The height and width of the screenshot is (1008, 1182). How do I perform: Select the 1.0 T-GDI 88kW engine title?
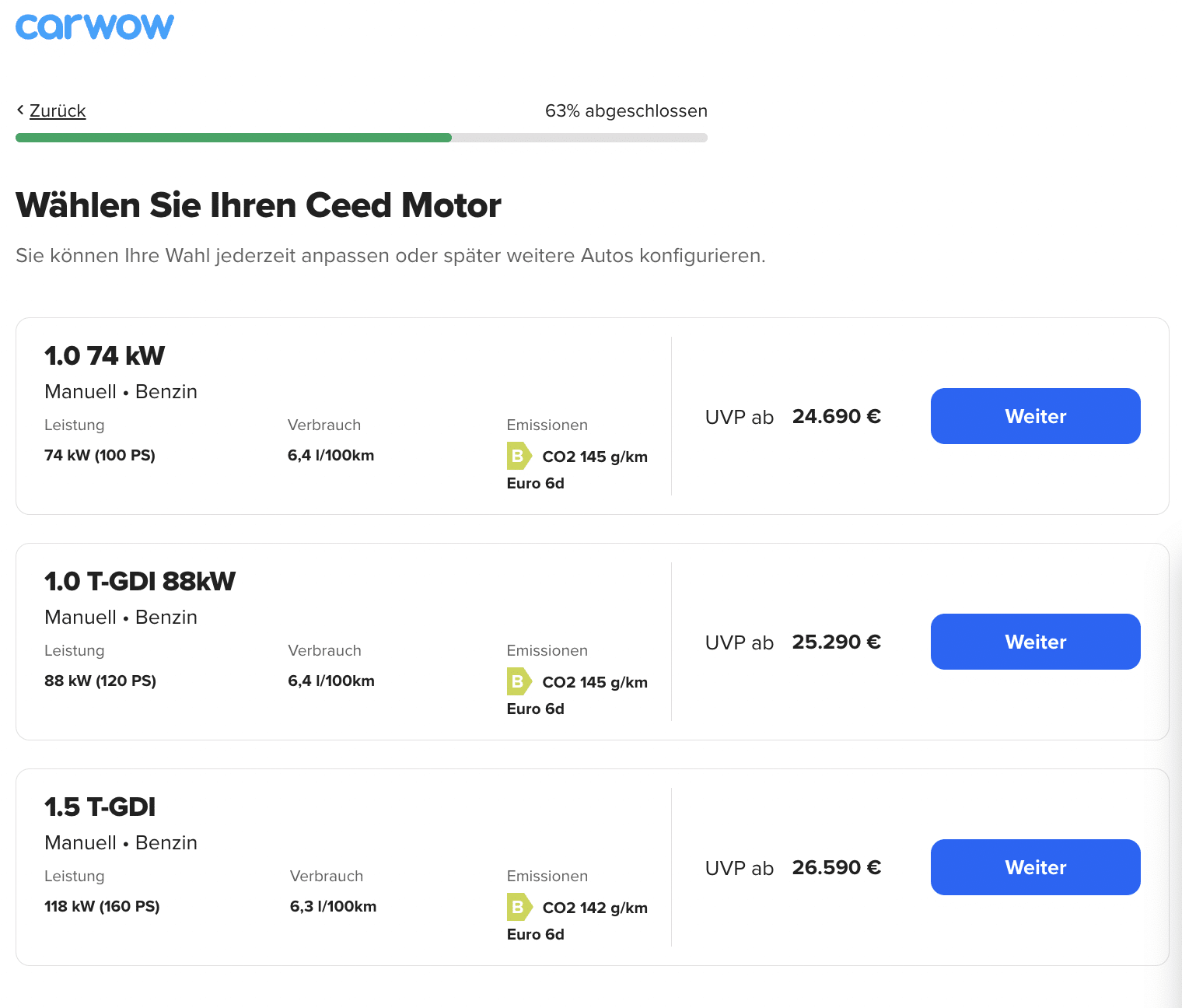click(140, 581)
